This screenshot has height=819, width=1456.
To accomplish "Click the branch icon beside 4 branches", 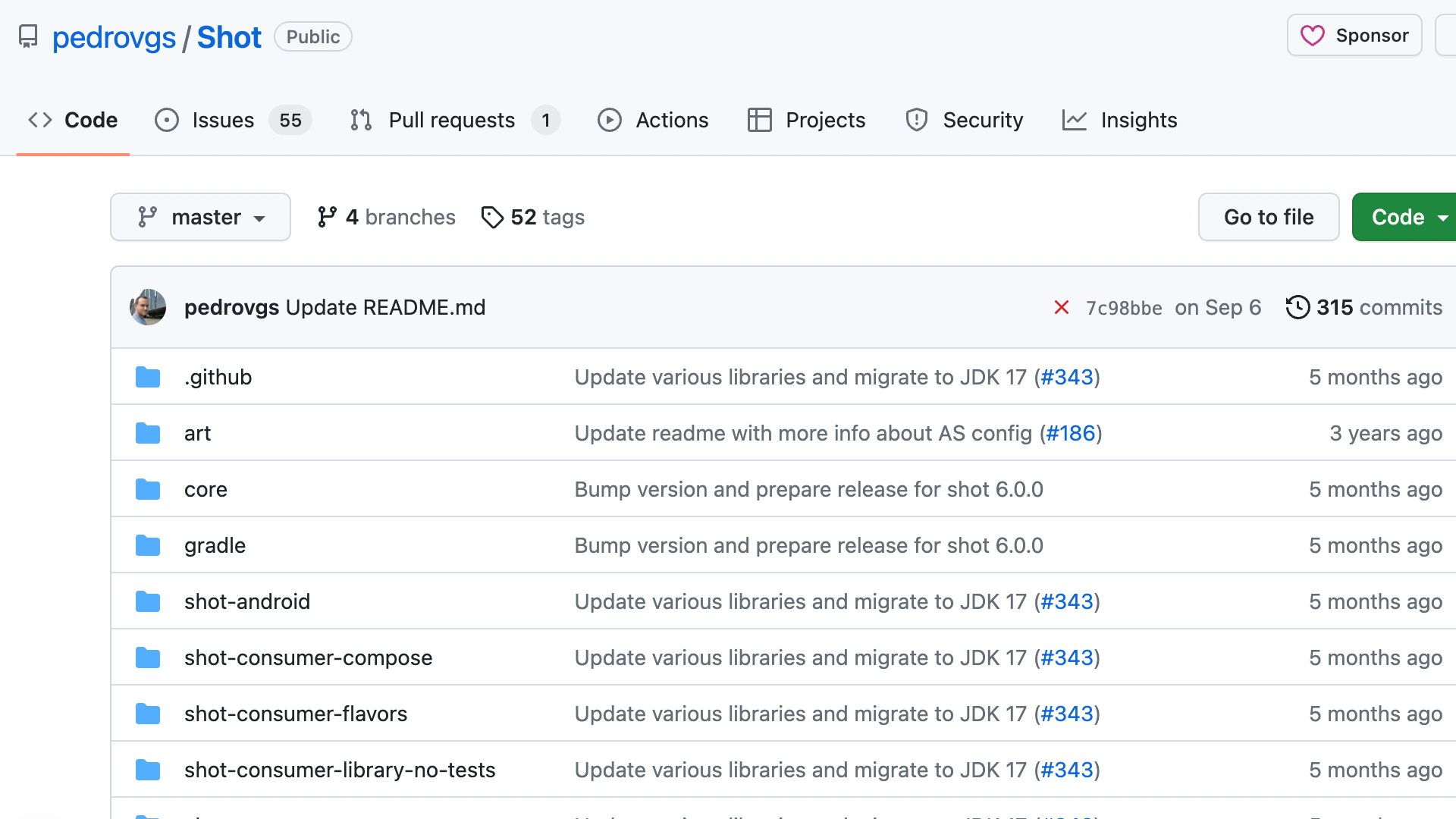I will click(327, 218).
